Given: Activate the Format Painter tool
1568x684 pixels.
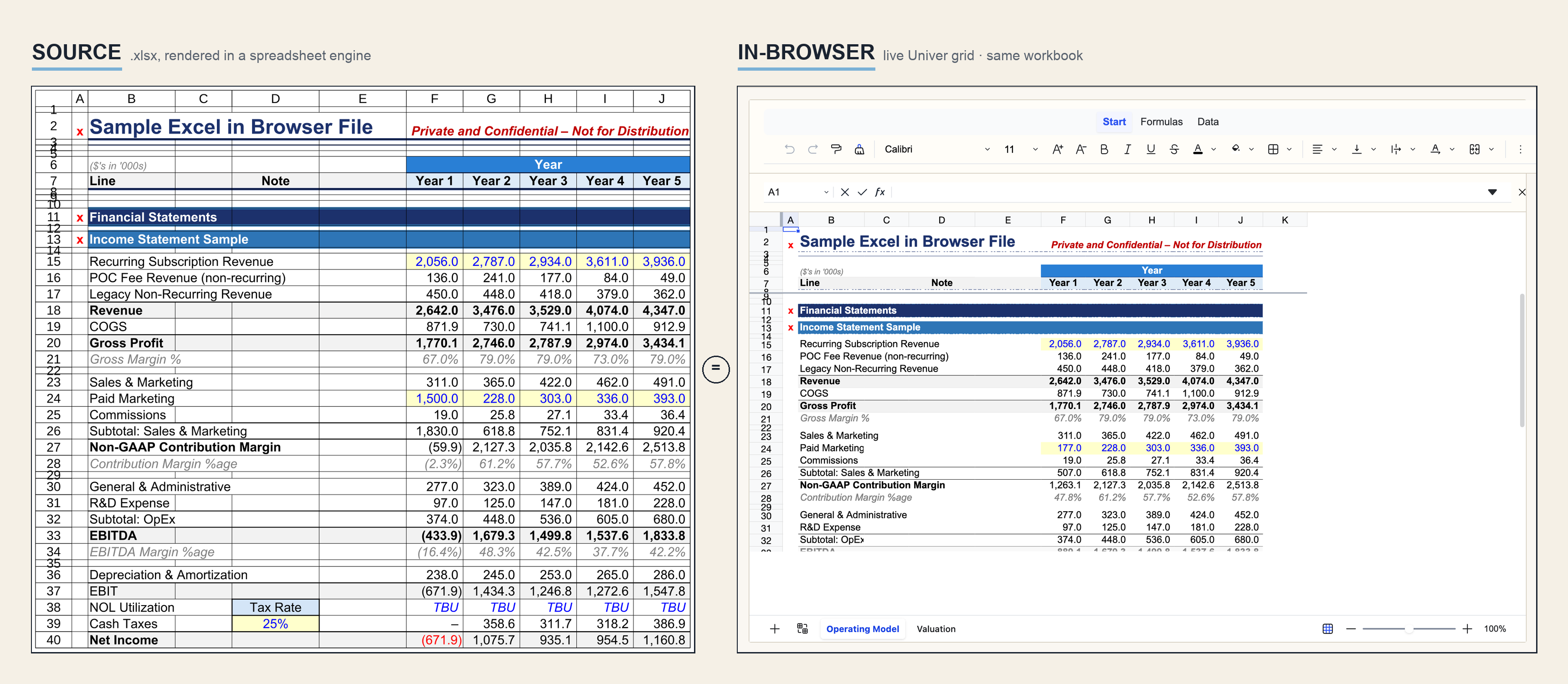Looking at the screenshot, I should tap(836, 149).
